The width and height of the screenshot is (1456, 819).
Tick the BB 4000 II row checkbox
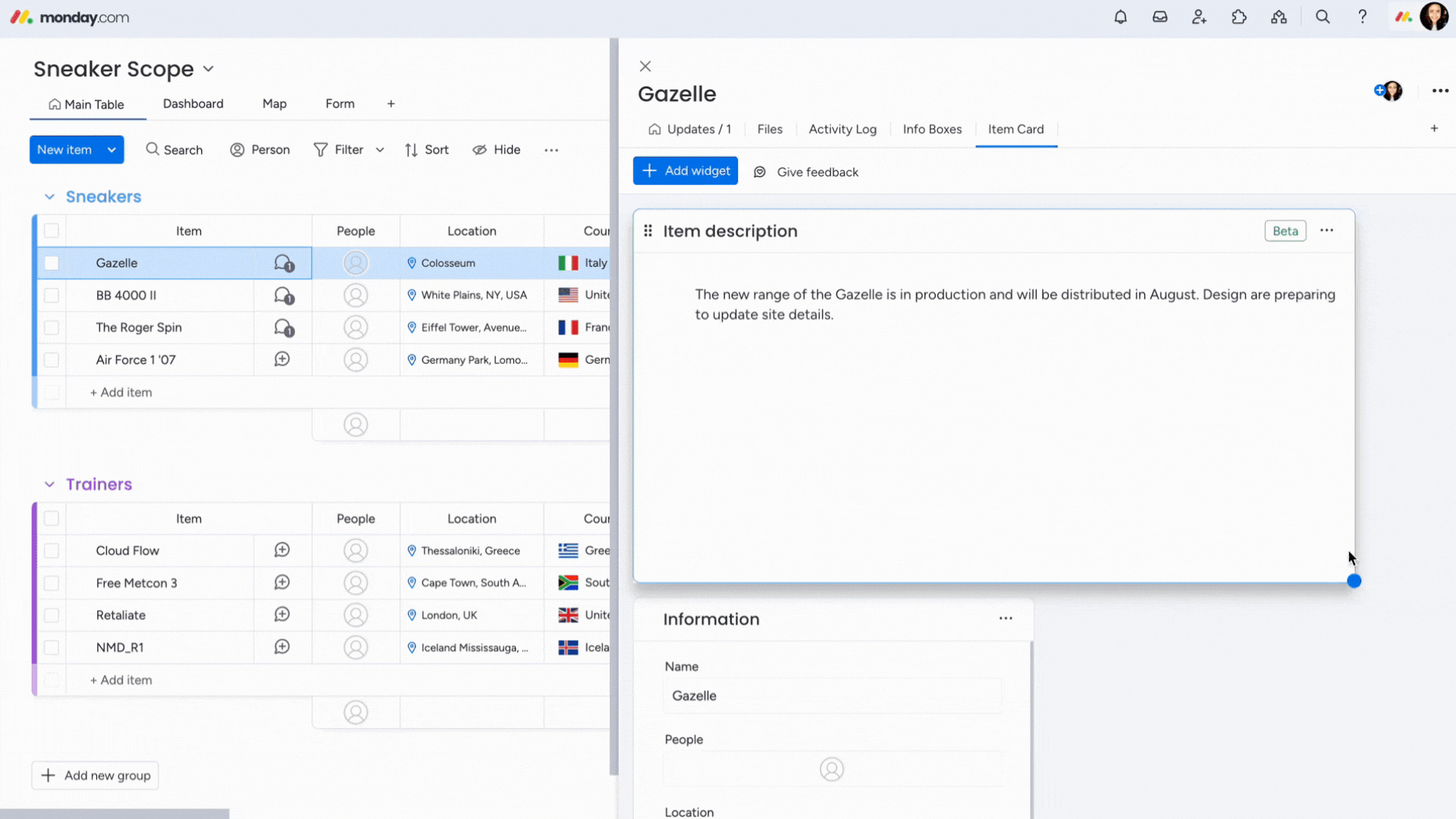click(52, 295)
